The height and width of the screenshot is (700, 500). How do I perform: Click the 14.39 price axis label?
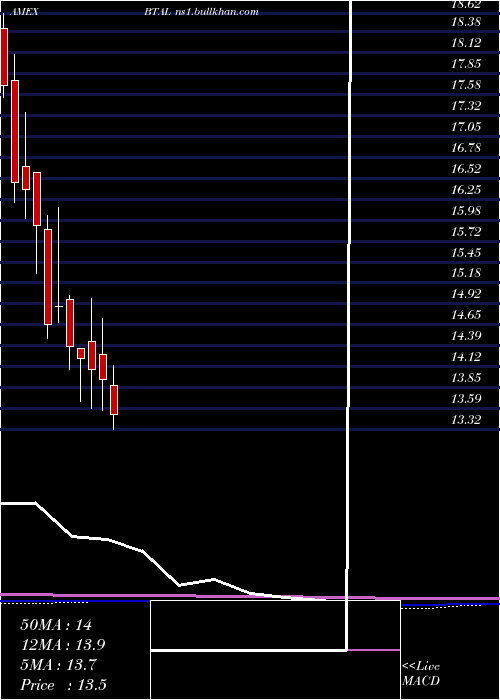466,335
